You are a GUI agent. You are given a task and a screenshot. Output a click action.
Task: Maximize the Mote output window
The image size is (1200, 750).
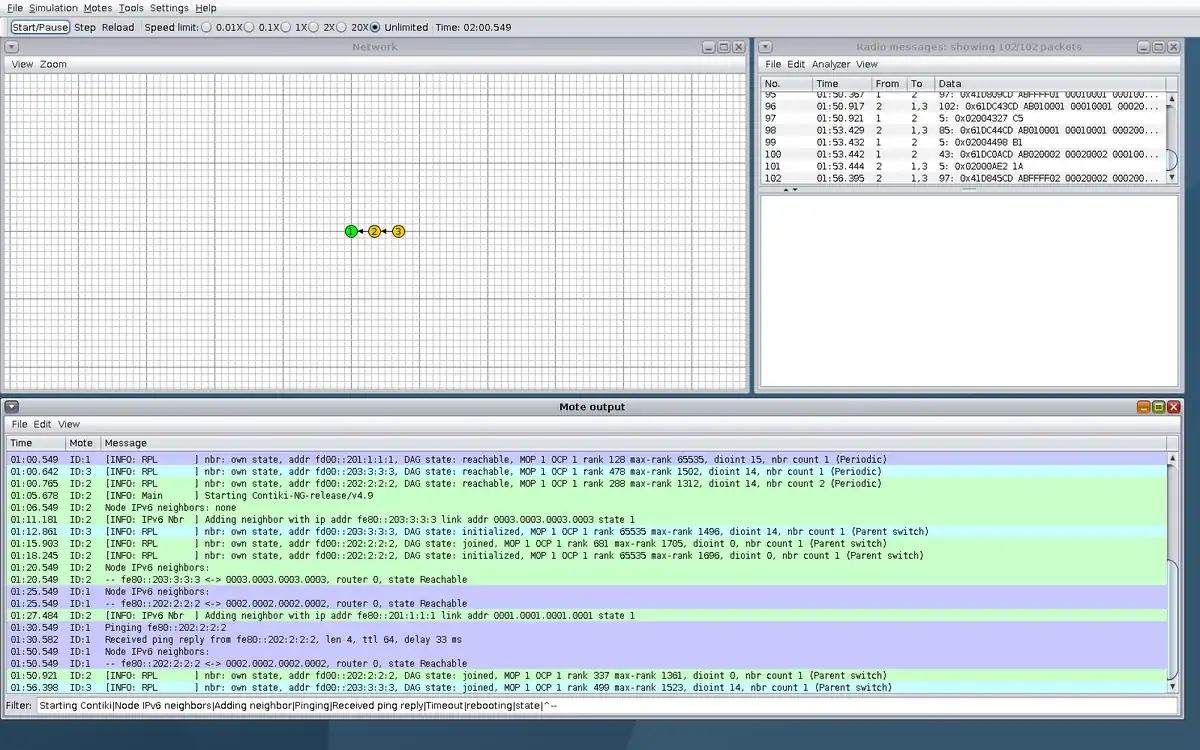(x=1158, y=407)
